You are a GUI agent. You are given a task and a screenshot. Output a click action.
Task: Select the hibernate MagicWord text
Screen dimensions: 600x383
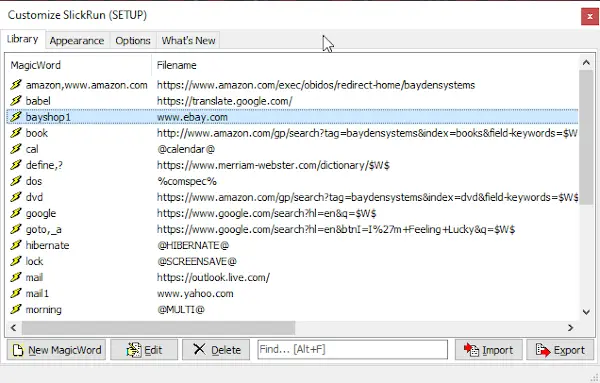[47, 245]
